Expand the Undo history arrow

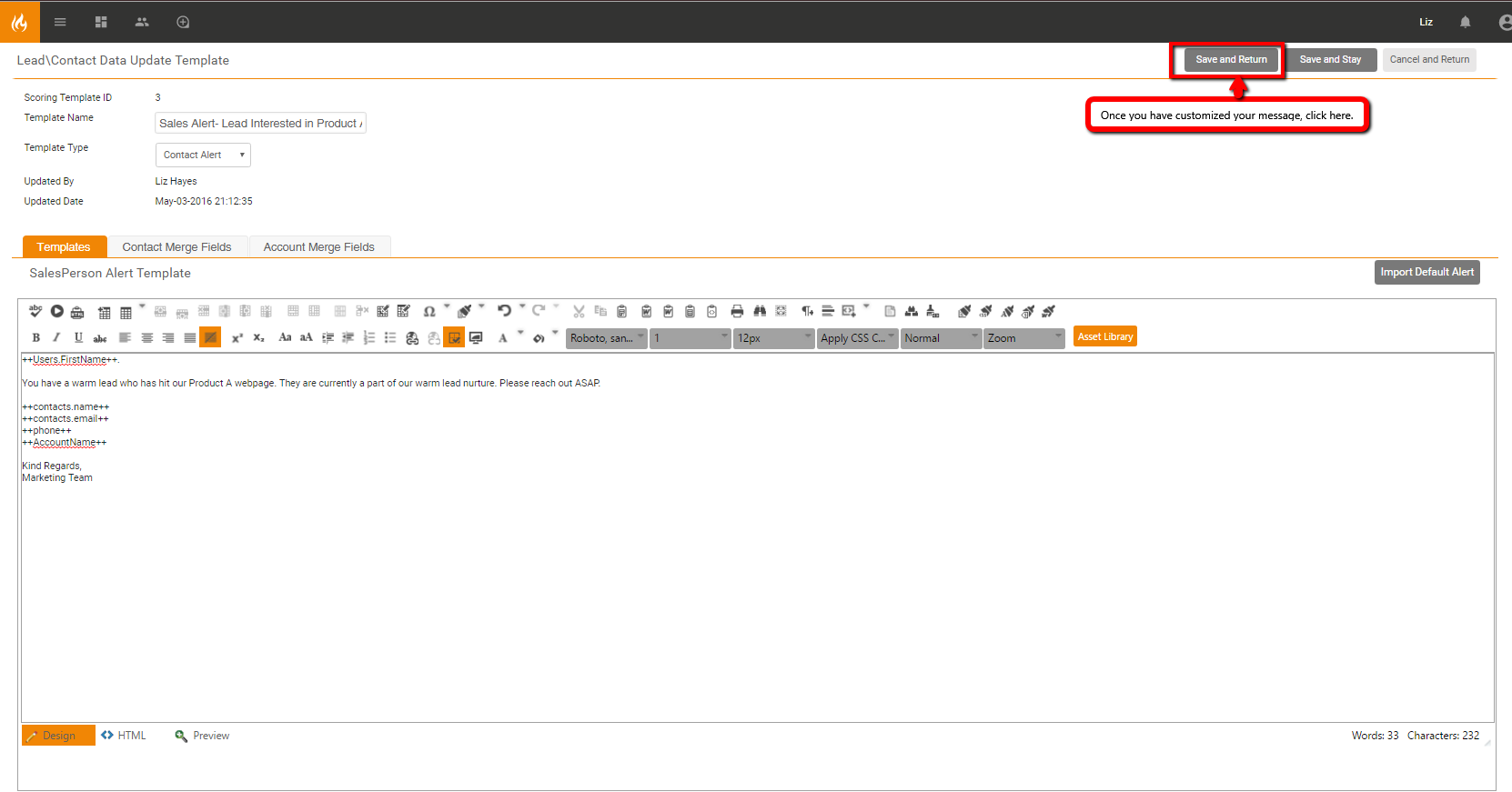coord(522,306)
